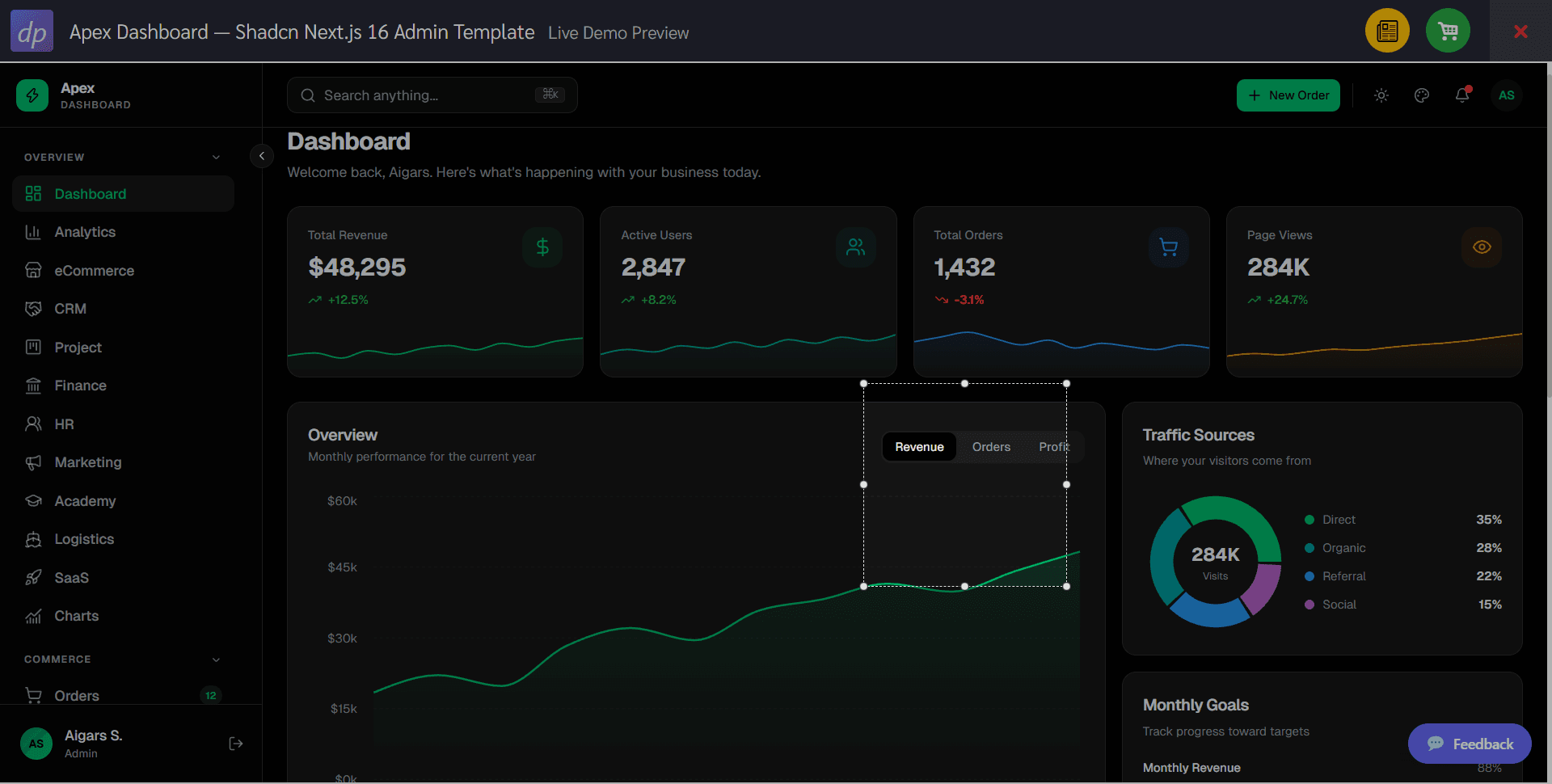Image resolution: width=1552 pixels, height=784 pixels.
Task: Open the AS user avatar menu
Action: (x=1507, y=95)
